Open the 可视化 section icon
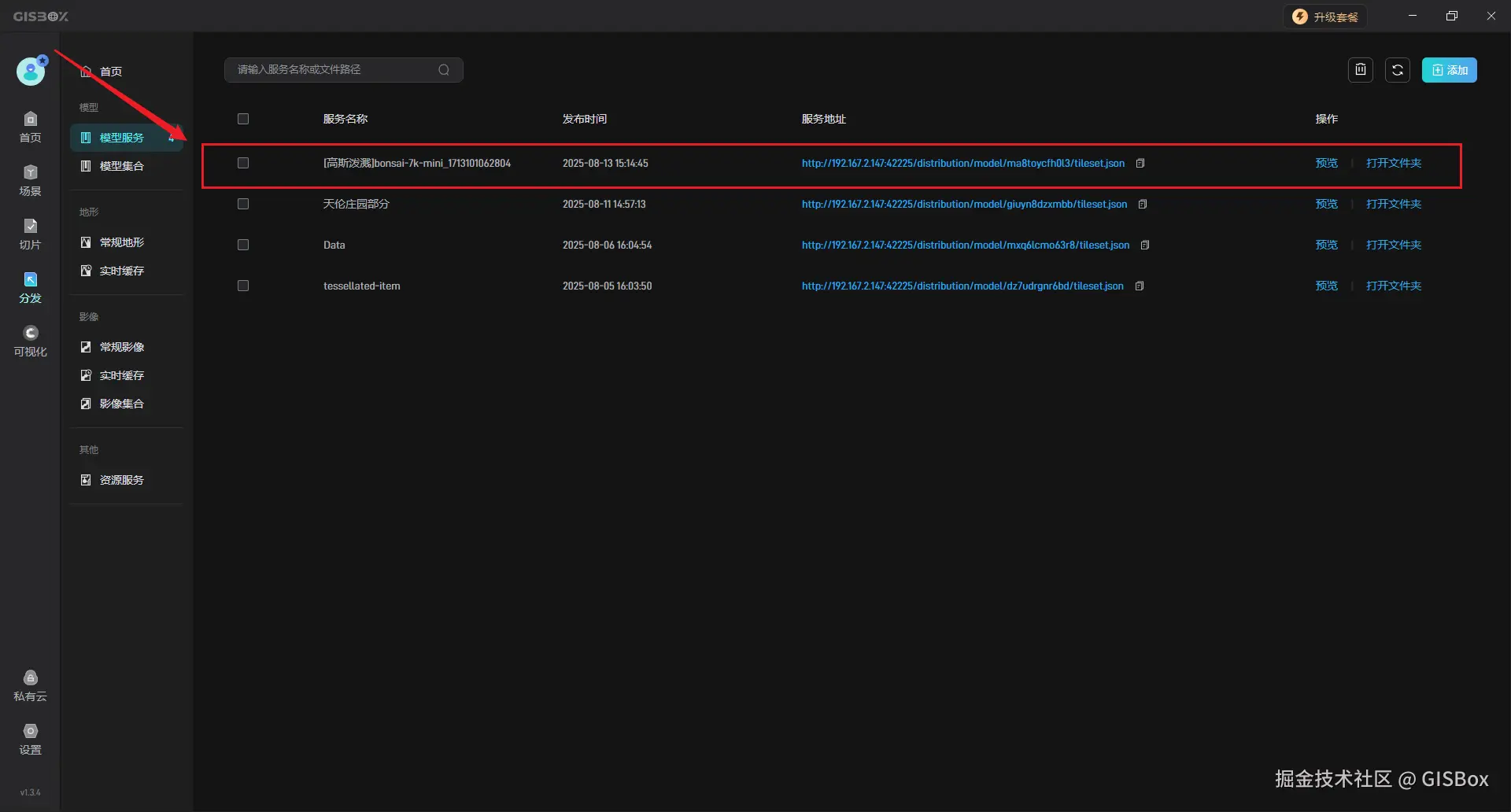Screen dimensions: 1511x812 coord(30,341)
